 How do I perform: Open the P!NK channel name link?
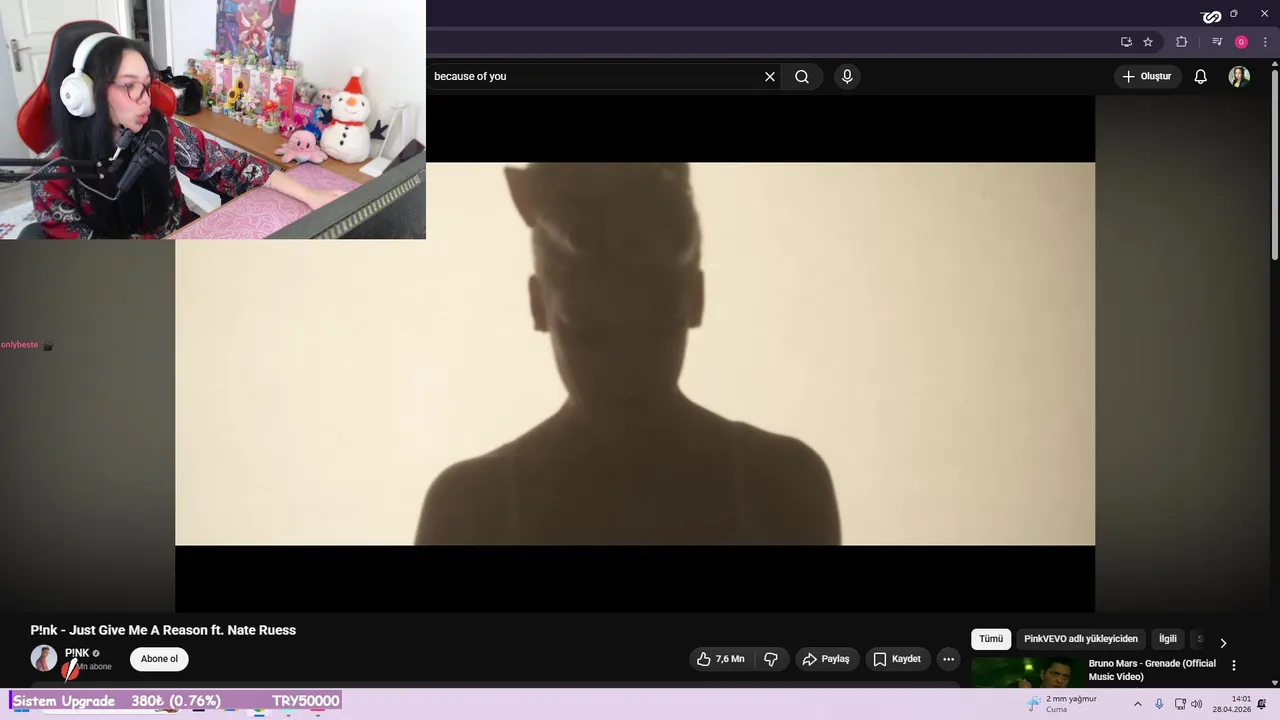[77, 653]
